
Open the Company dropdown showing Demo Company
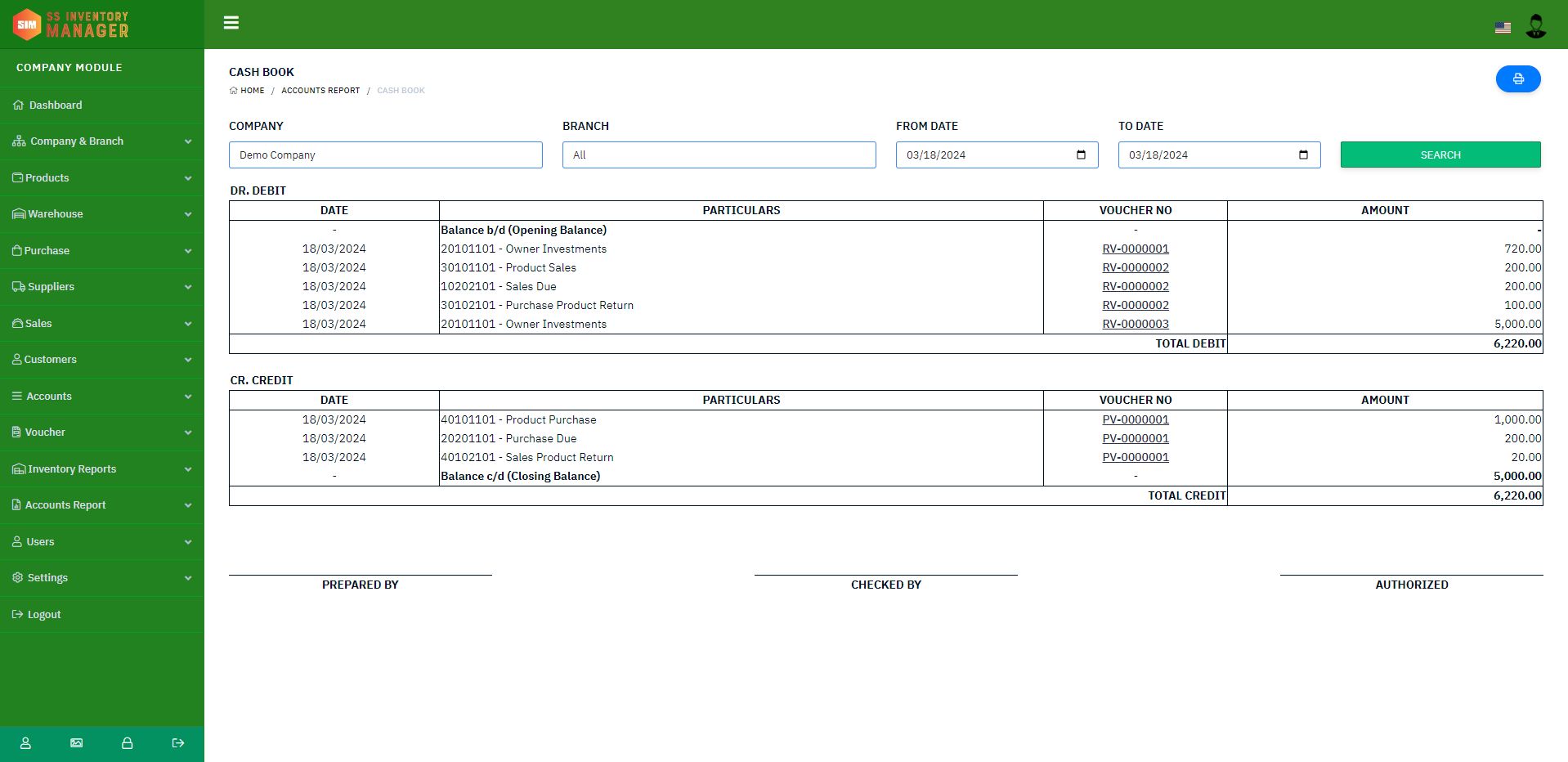pyautogui.click(x=386, y=155)
